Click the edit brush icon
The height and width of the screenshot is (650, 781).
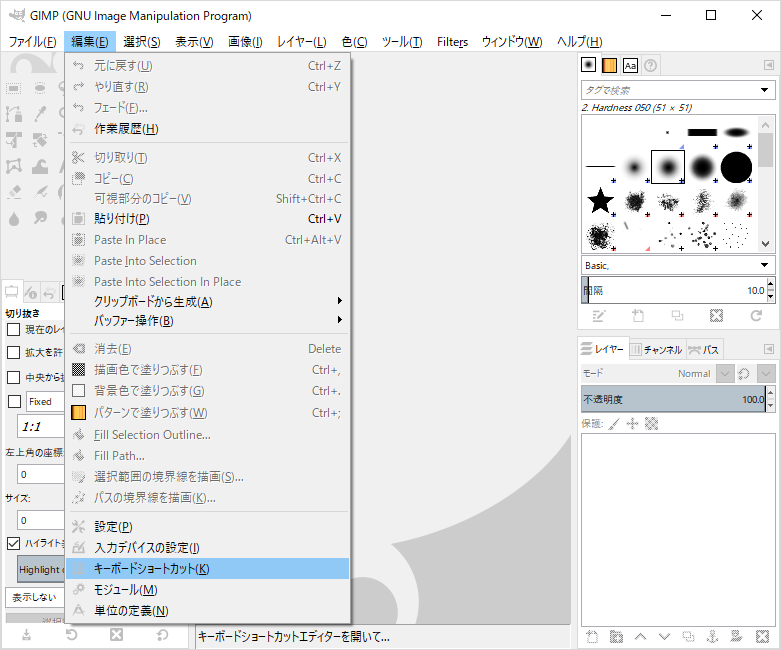[599, 316]
